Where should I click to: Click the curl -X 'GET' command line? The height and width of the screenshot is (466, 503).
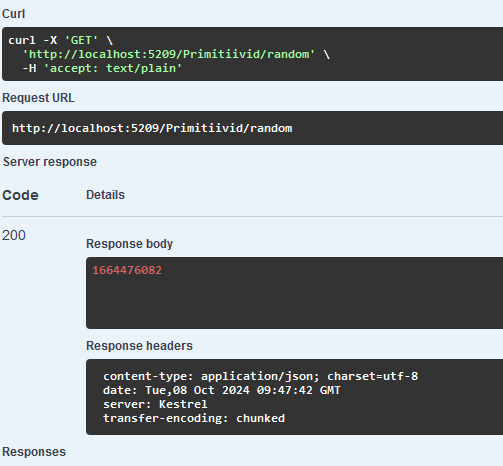(x=61, y=40)
